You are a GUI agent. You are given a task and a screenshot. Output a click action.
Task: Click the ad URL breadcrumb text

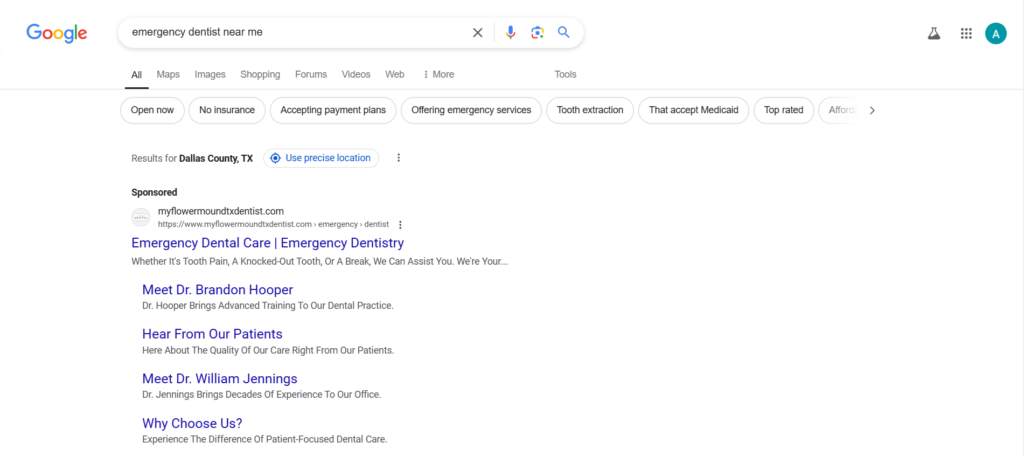point(274,225)
